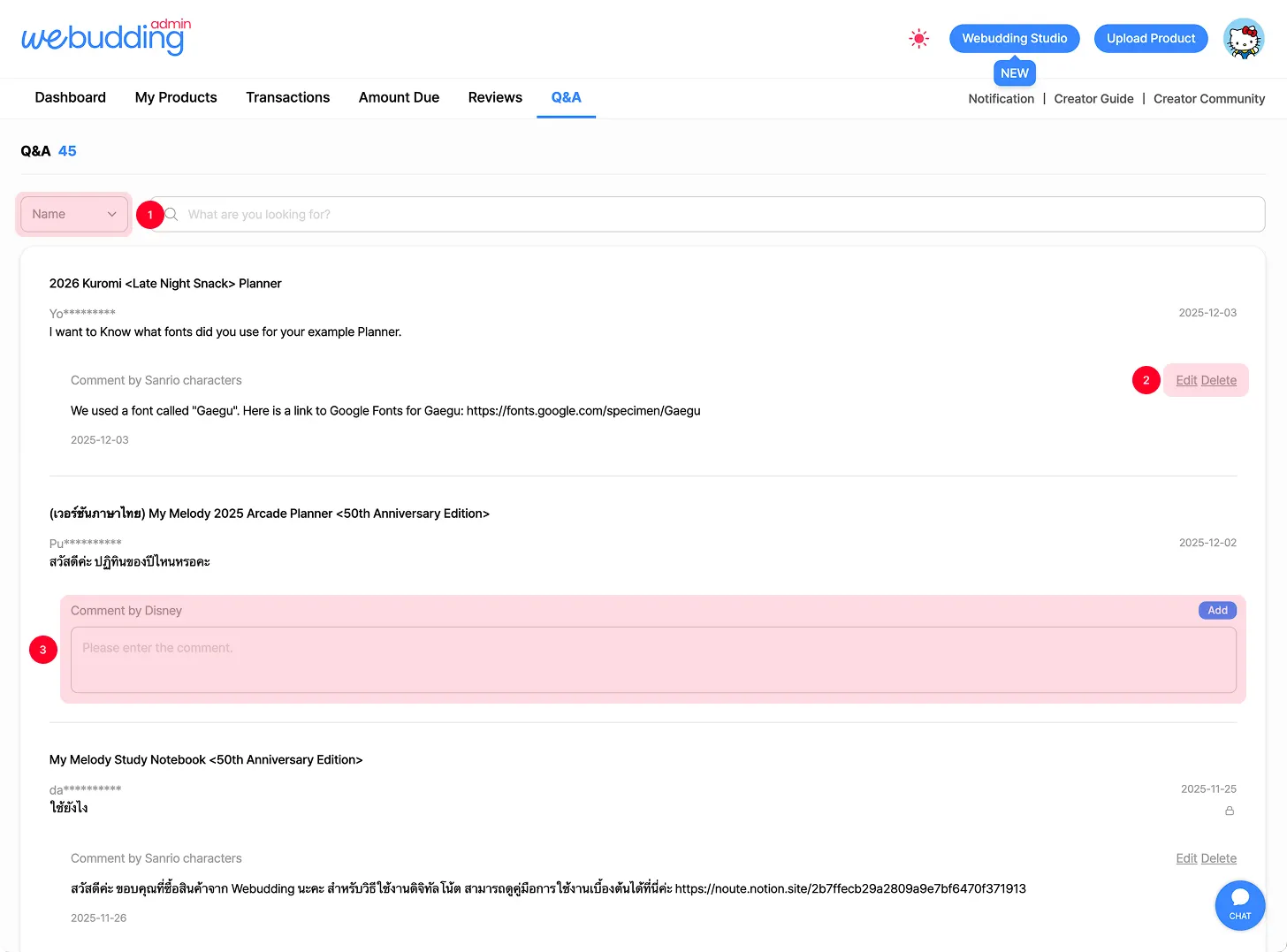Click the question about example Planner fonts
This screenshot has height=952, width=1287.
click(225, 332)
